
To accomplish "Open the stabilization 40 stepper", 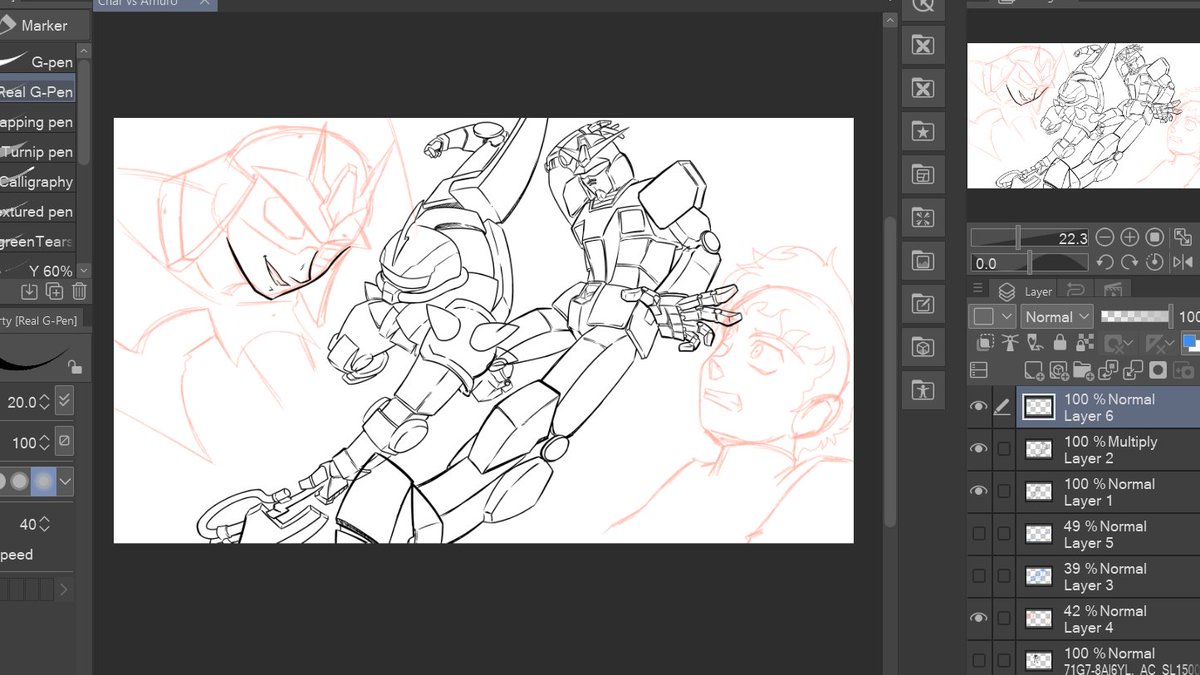I will point(44,524).
